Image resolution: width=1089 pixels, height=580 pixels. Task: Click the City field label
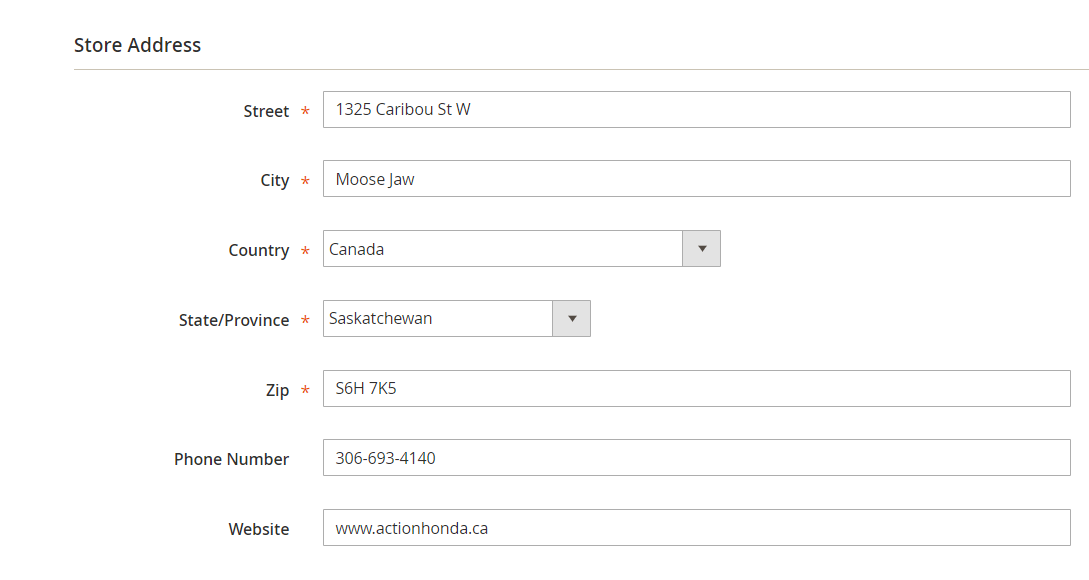pos(275,181)
